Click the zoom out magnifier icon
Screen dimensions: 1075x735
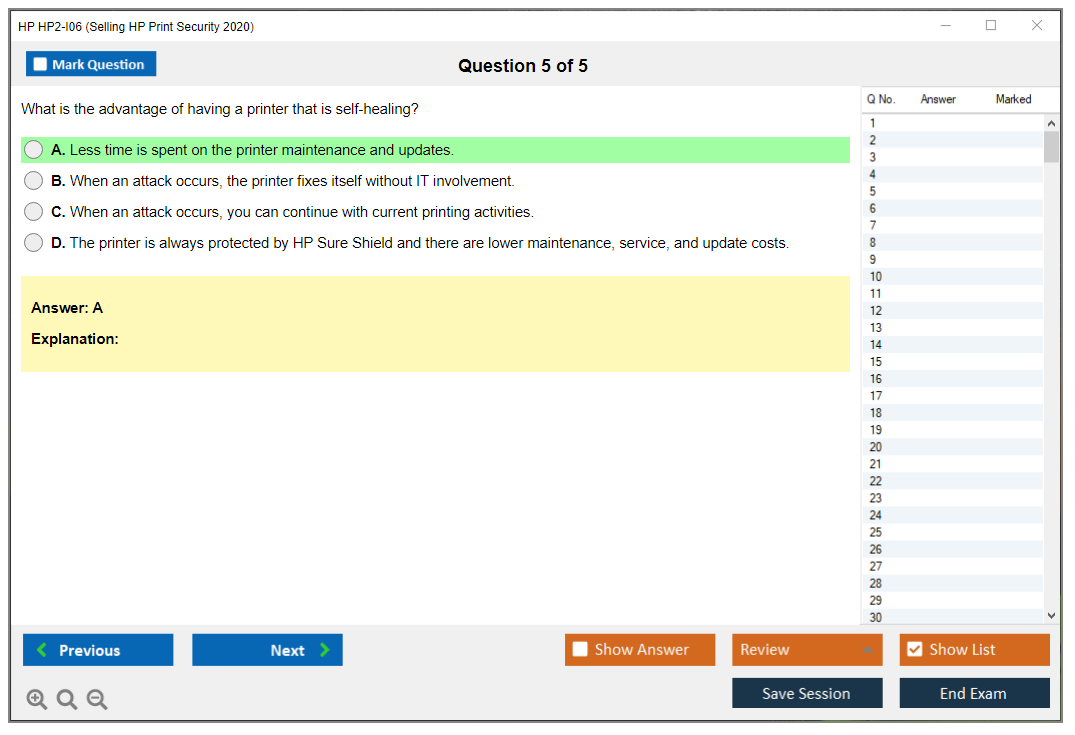[97, 700]
